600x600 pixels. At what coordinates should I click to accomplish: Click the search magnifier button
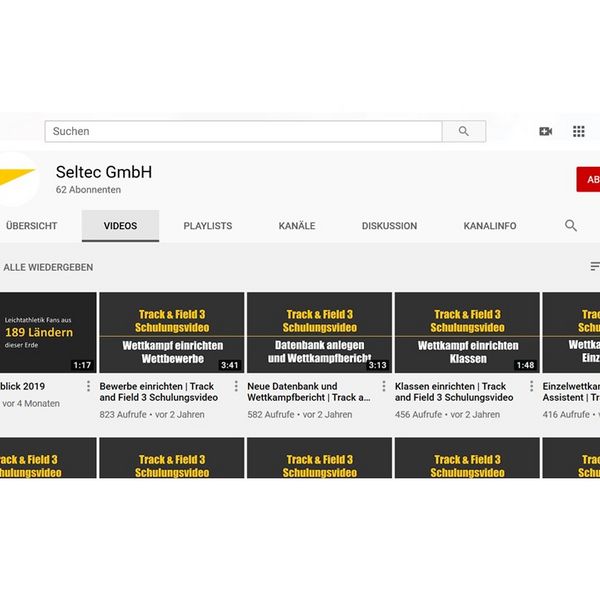coord(464,131)
